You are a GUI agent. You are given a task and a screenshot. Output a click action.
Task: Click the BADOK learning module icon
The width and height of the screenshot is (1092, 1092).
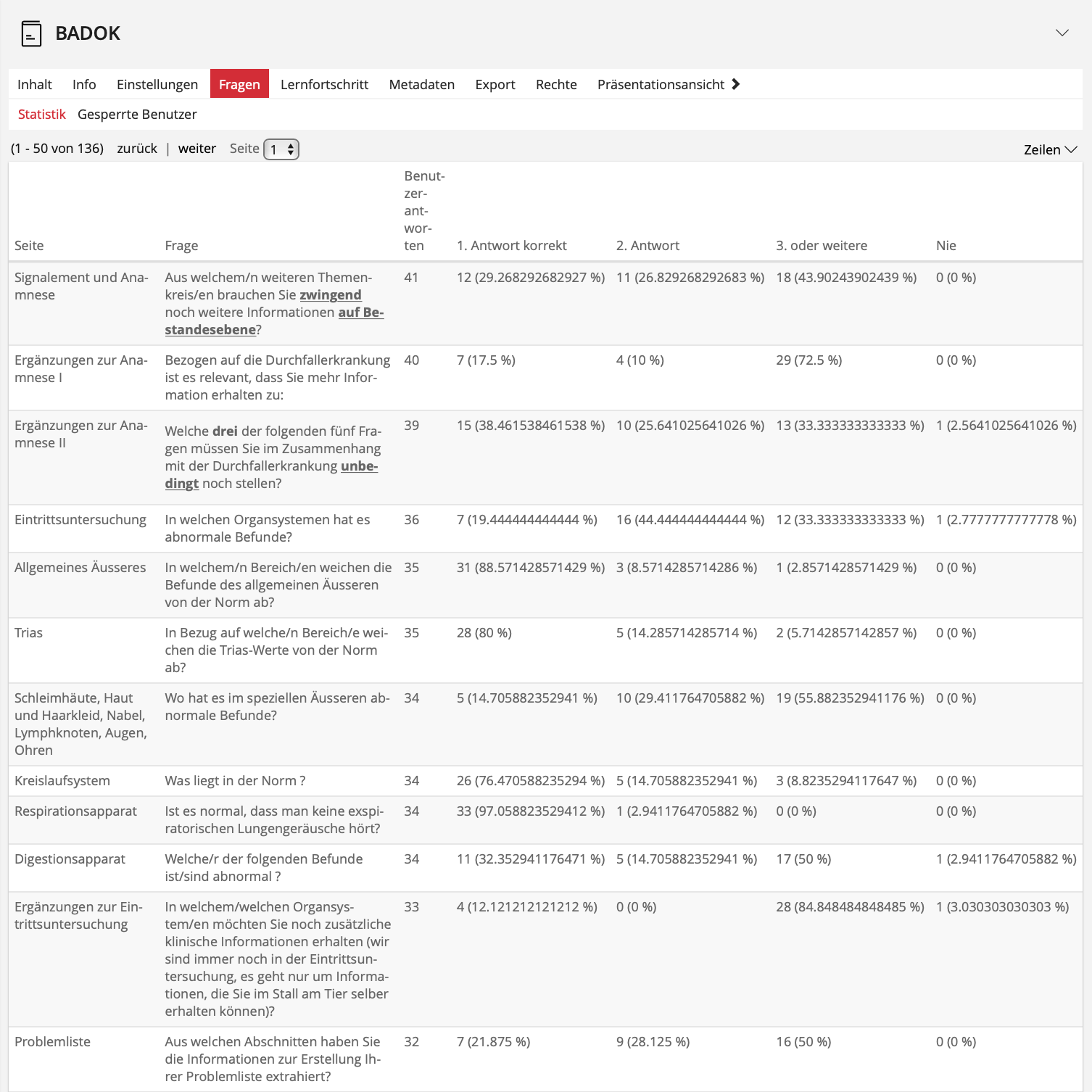click(x=31, y=33)
